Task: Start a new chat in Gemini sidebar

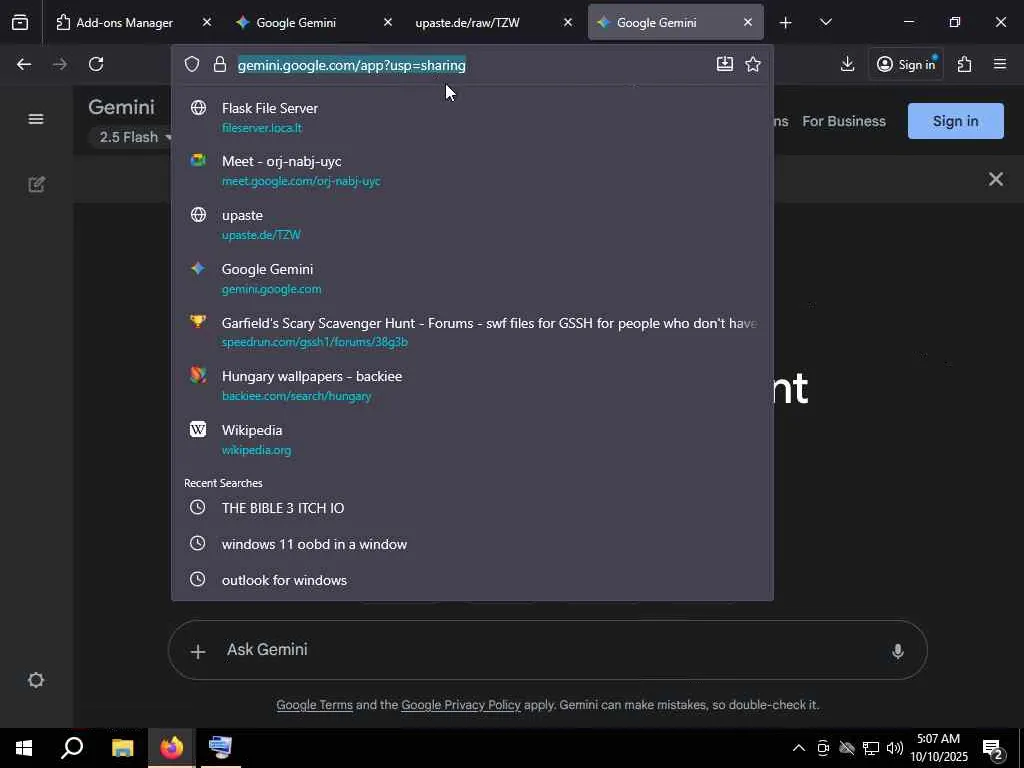Action: [37, 184]
